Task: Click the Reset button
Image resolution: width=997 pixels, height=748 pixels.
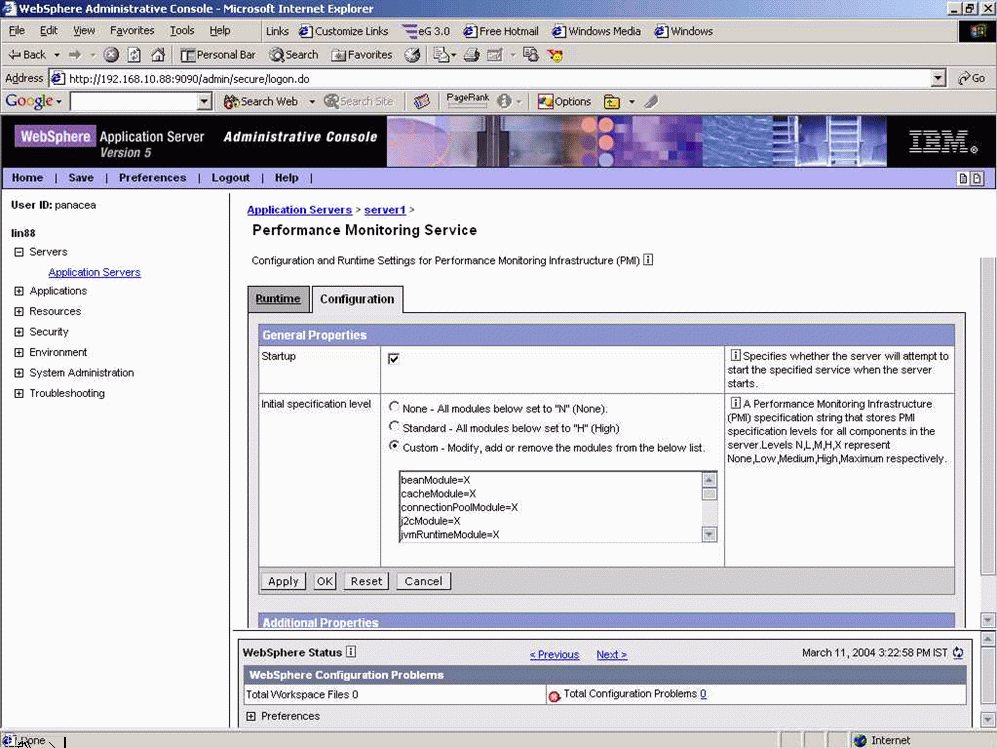Action: coord(366,581)
